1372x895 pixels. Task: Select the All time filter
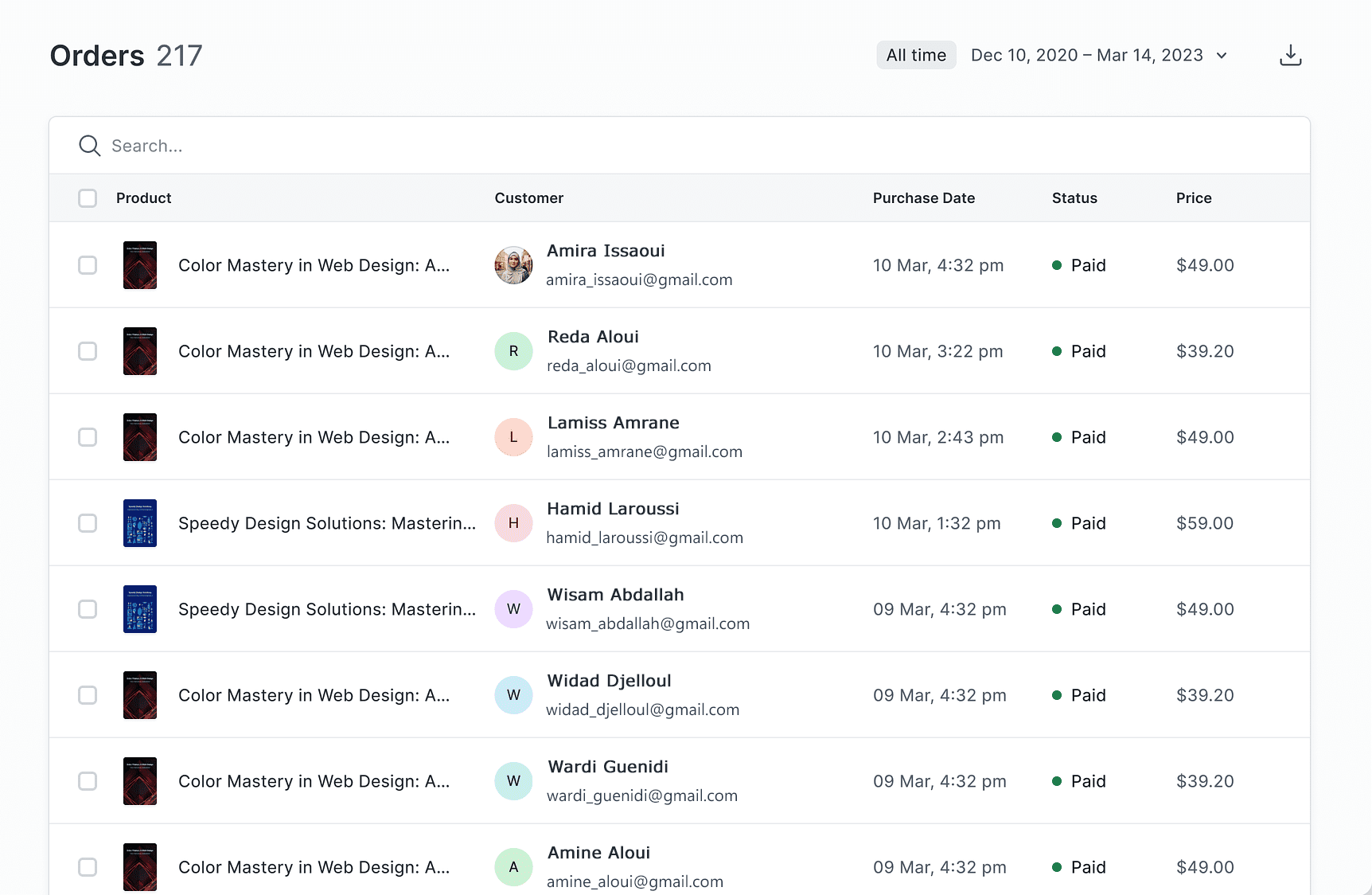(916, 56)
